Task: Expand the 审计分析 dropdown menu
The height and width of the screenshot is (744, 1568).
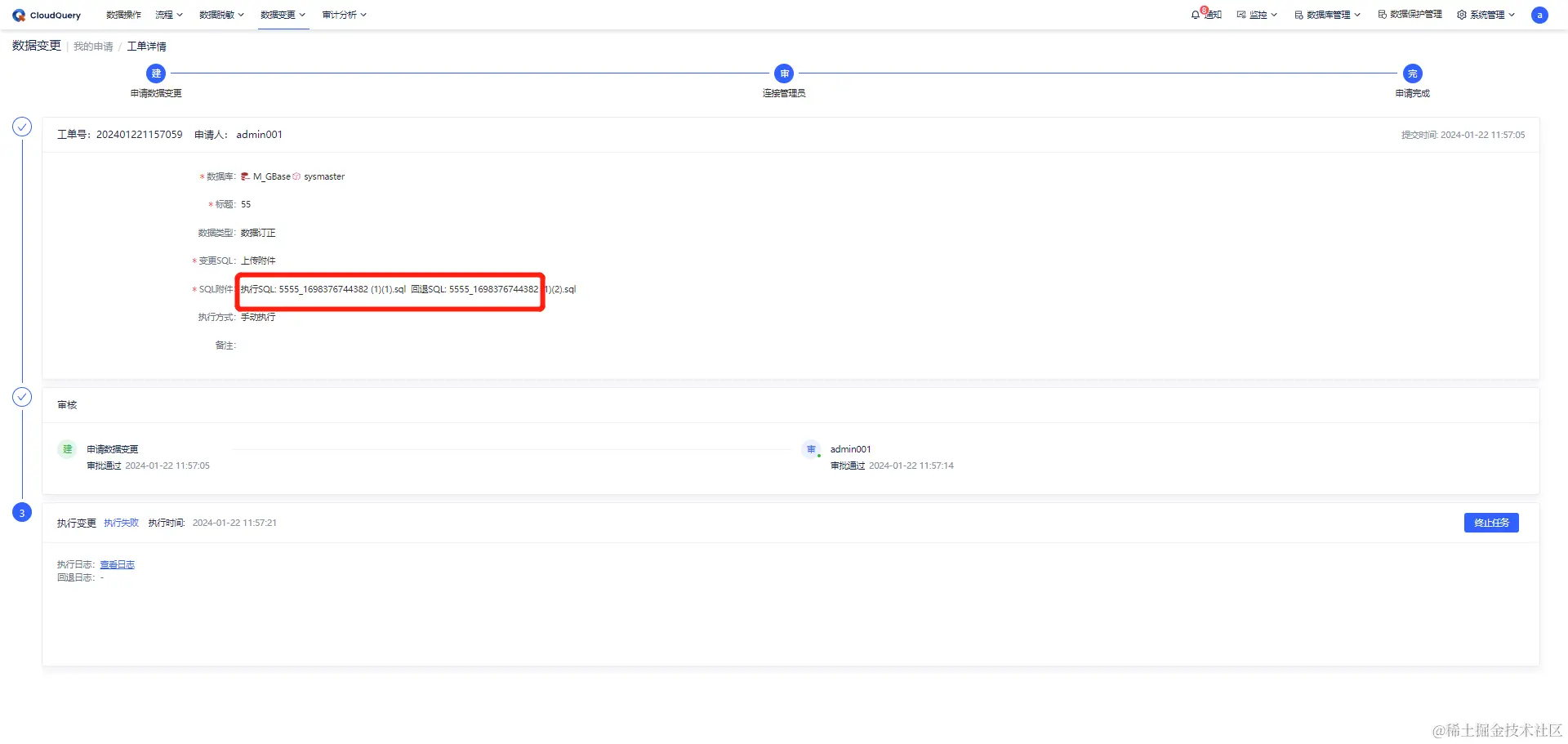Action: coord(345,15)
